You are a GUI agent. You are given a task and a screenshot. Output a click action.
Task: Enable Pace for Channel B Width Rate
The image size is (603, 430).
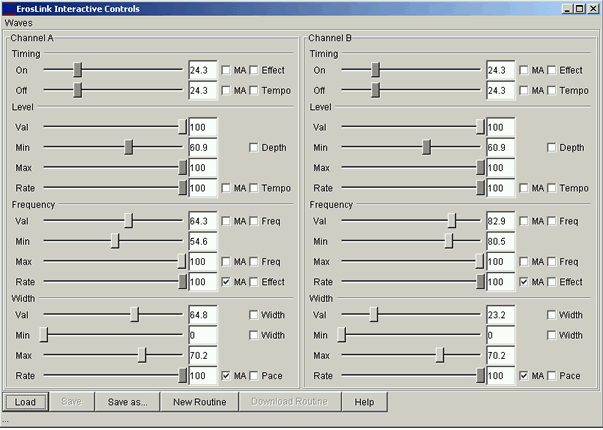(x=551, y=376)
